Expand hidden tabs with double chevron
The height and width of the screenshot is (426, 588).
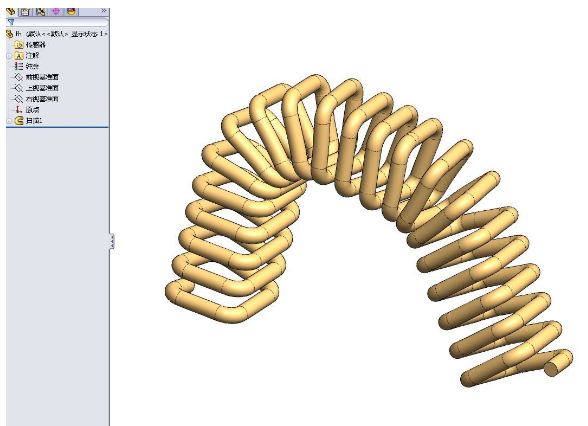pos(104,11)
